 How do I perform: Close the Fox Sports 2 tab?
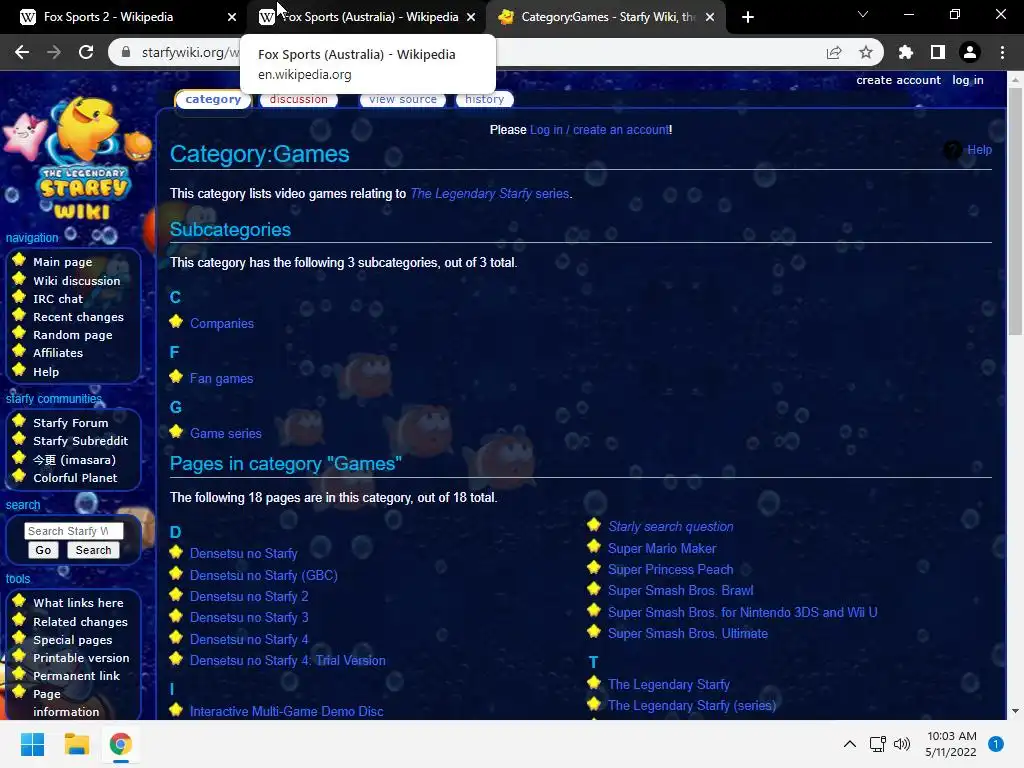(x=232, y=17)
